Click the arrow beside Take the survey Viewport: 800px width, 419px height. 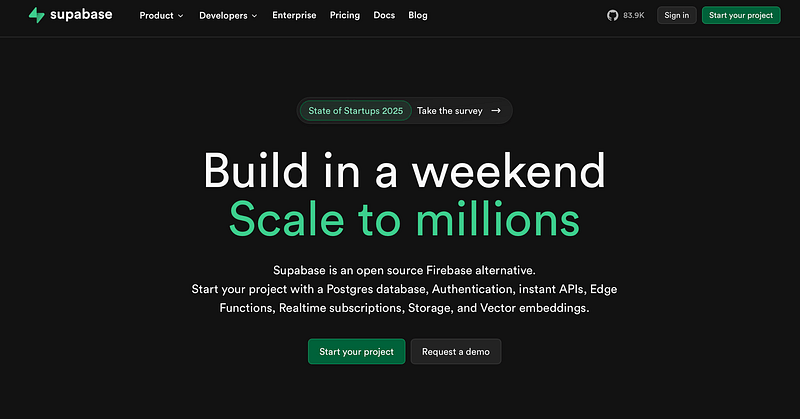coord(496,111)
